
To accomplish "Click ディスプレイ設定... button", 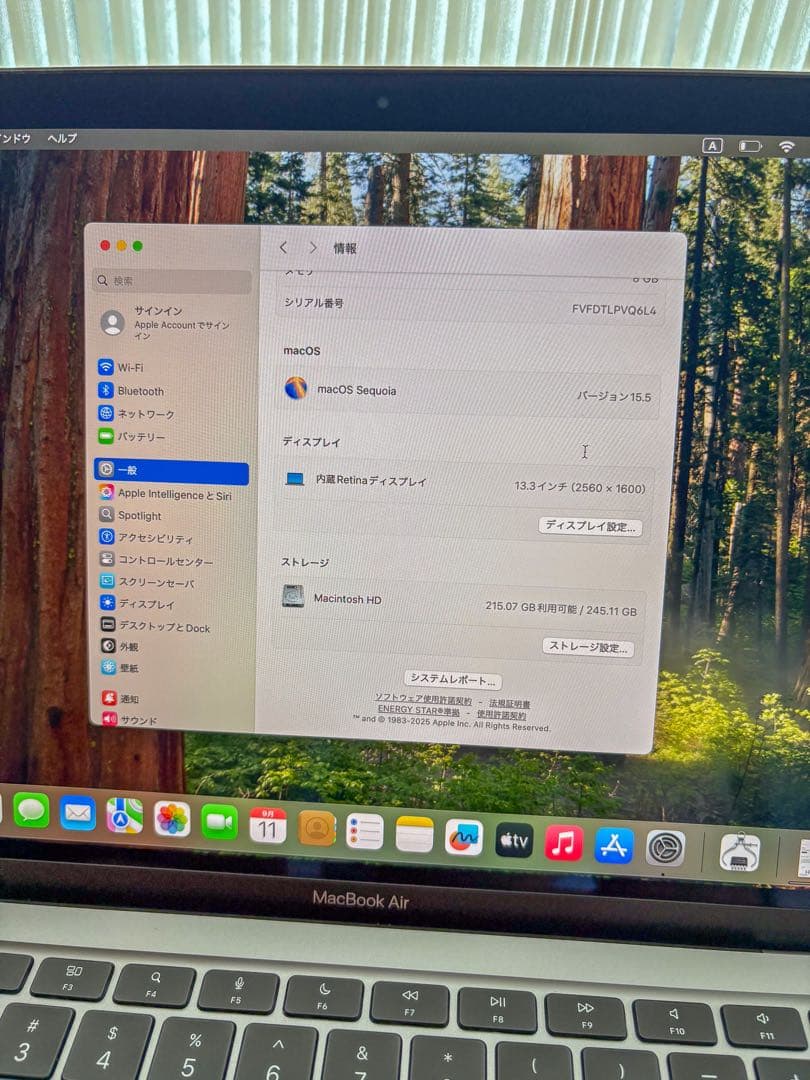I will [x=590, y=526].
